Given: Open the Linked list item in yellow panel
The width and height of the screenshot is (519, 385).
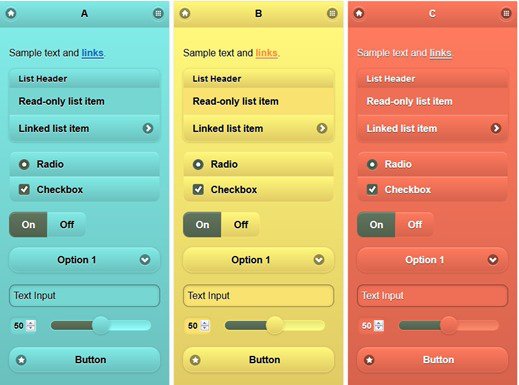Looking at the screenshot, I should click(258, 128).
